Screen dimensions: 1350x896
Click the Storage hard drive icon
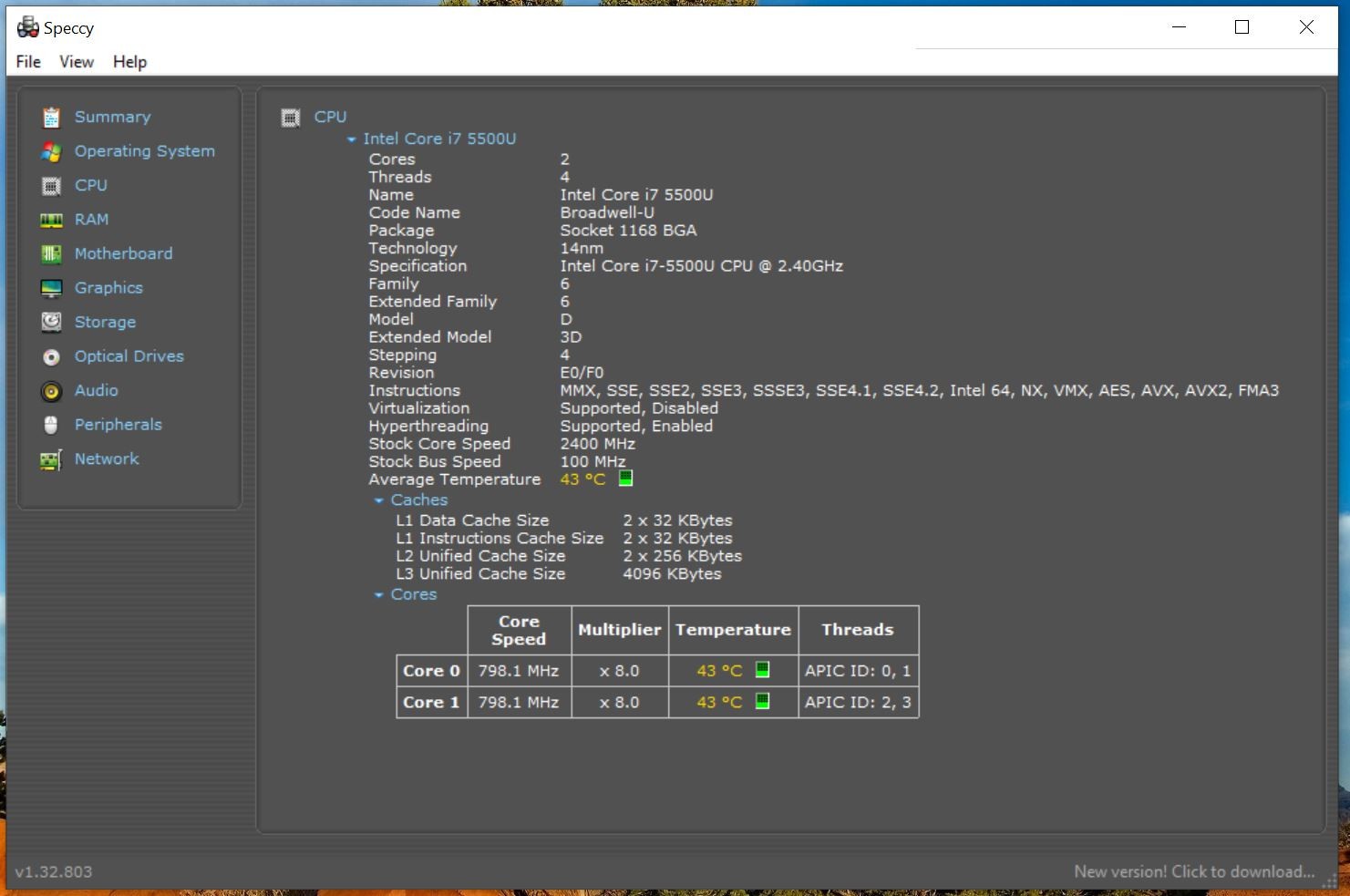pyautogui.click(x=51, y=323)
